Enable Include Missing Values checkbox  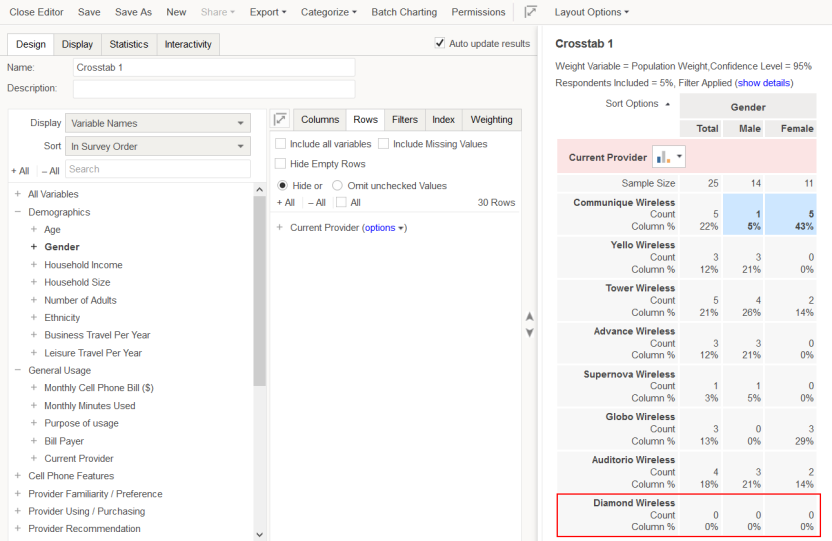point(384,144)
